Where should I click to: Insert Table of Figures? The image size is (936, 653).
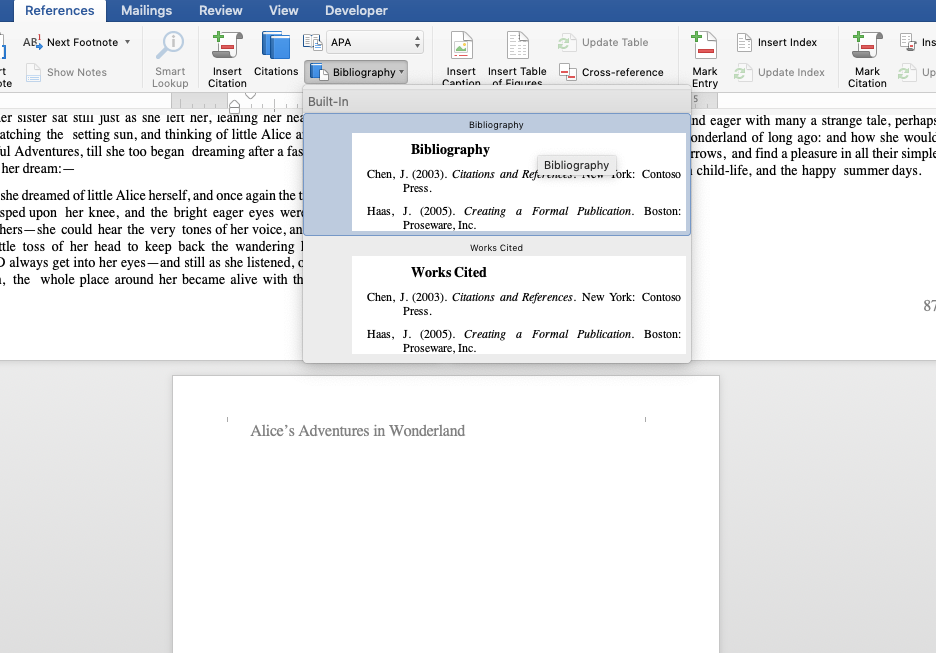(517, 55)
